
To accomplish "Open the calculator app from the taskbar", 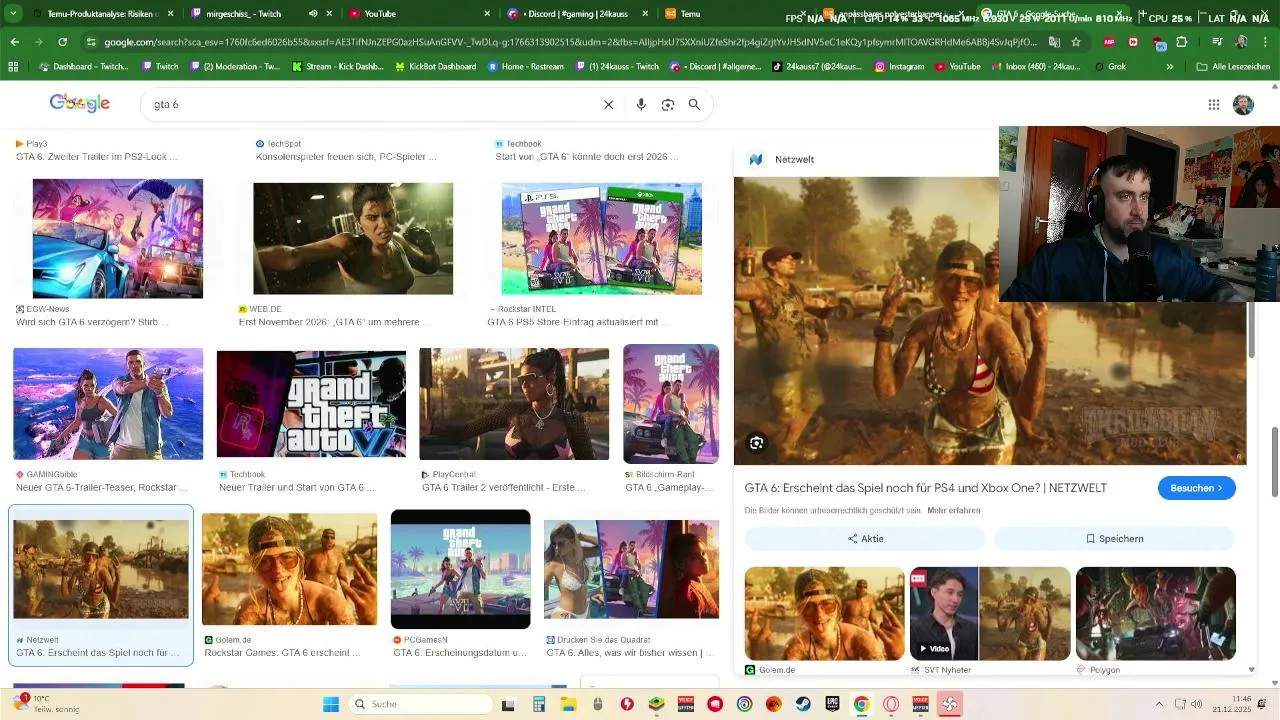I will [x=538, y=704].
